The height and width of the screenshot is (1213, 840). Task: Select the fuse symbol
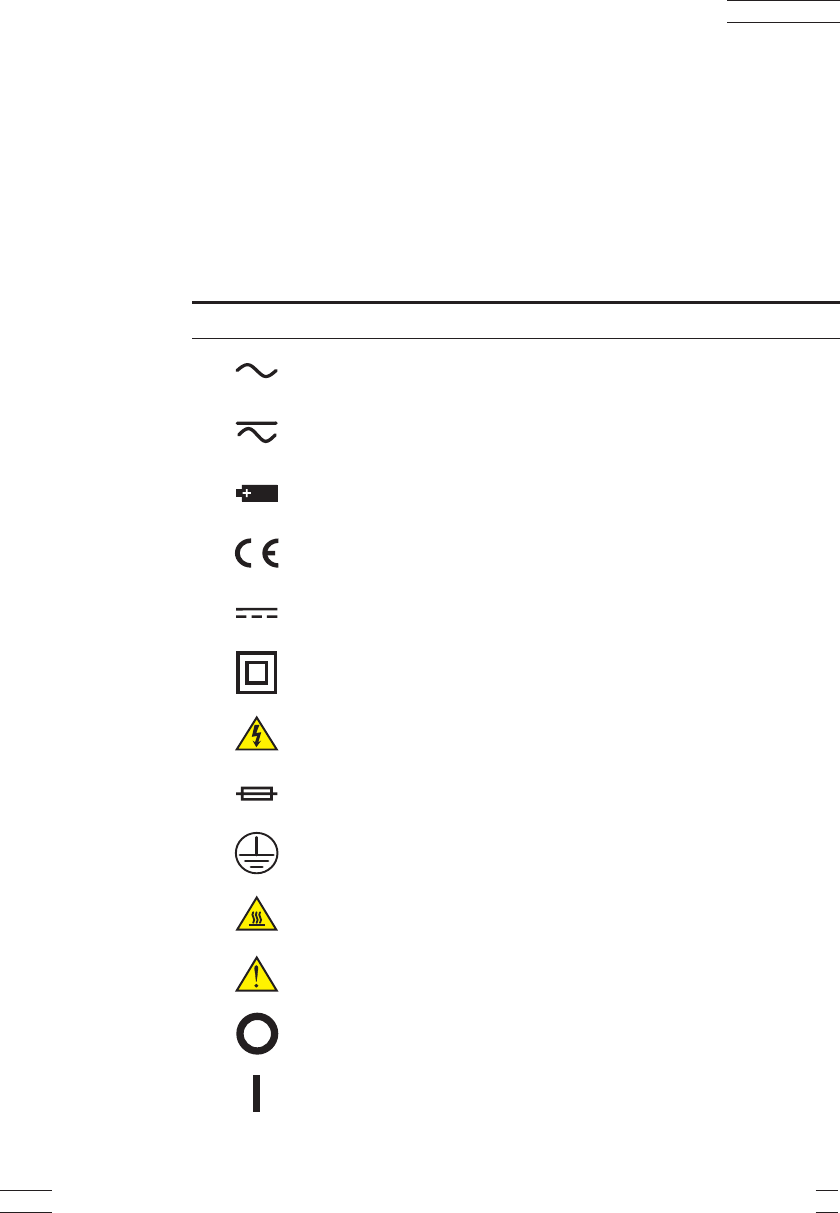(x=257, y=794)
